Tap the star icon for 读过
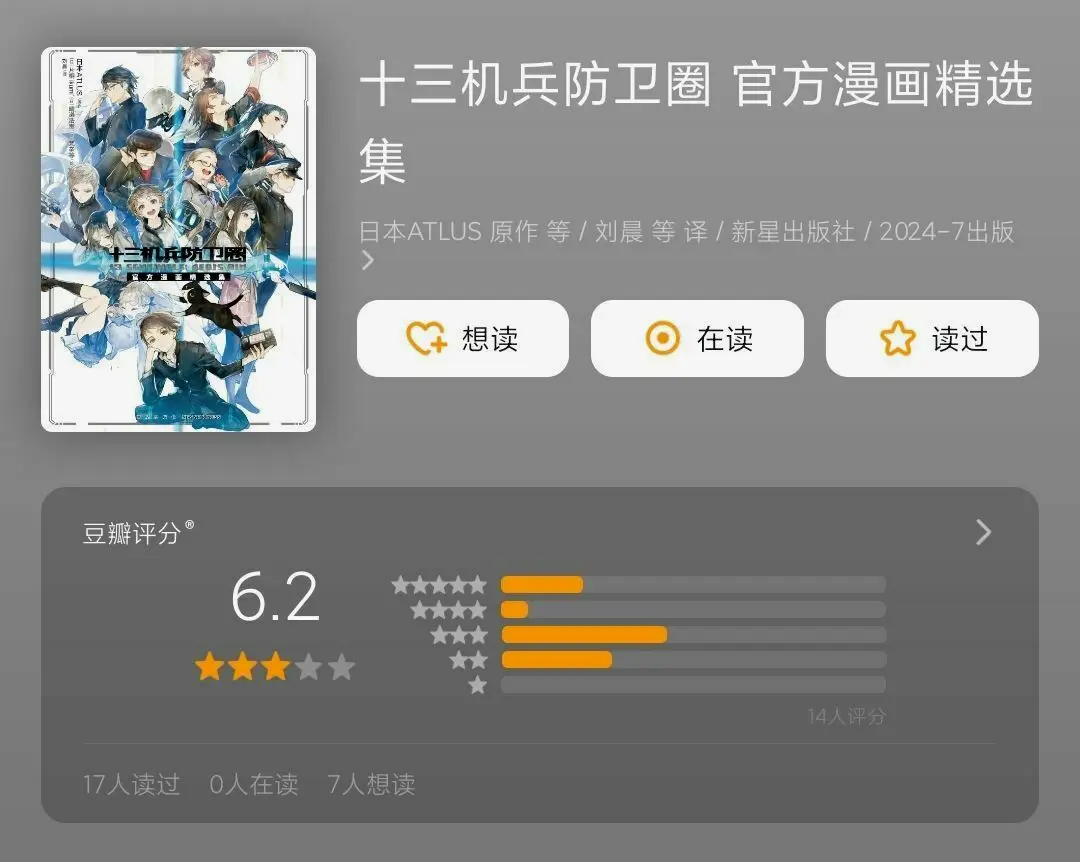1080x862 pixels. (x=897, y=338)
